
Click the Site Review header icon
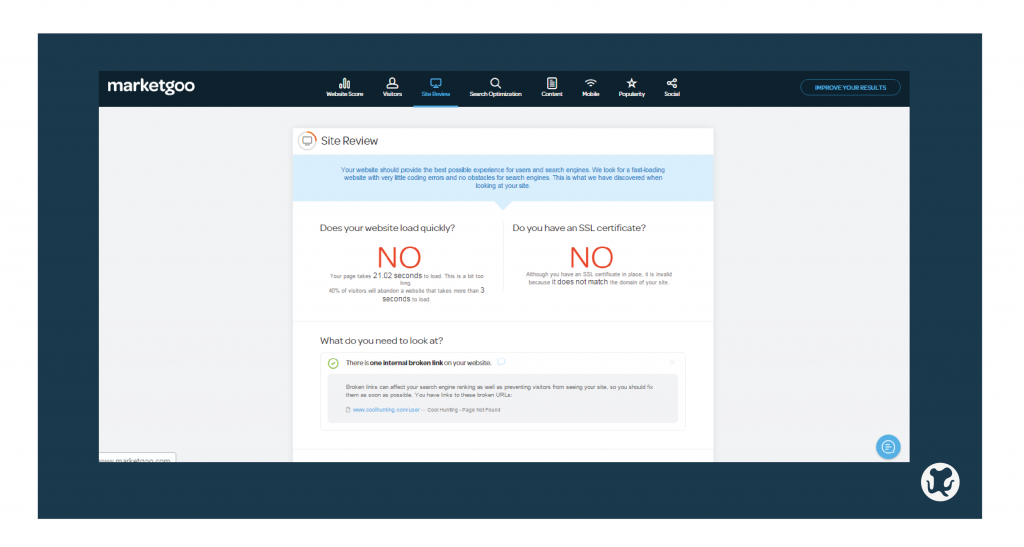[307, 141]
